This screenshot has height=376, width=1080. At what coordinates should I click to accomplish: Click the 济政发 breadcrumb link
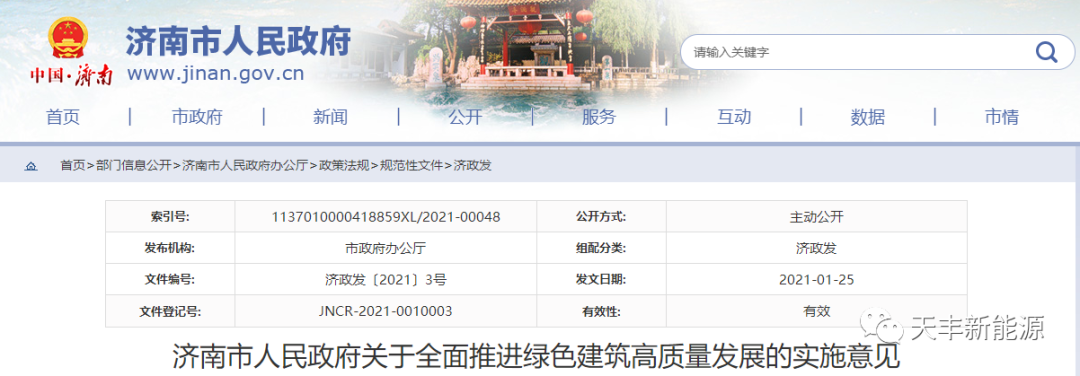pos(472,166)
